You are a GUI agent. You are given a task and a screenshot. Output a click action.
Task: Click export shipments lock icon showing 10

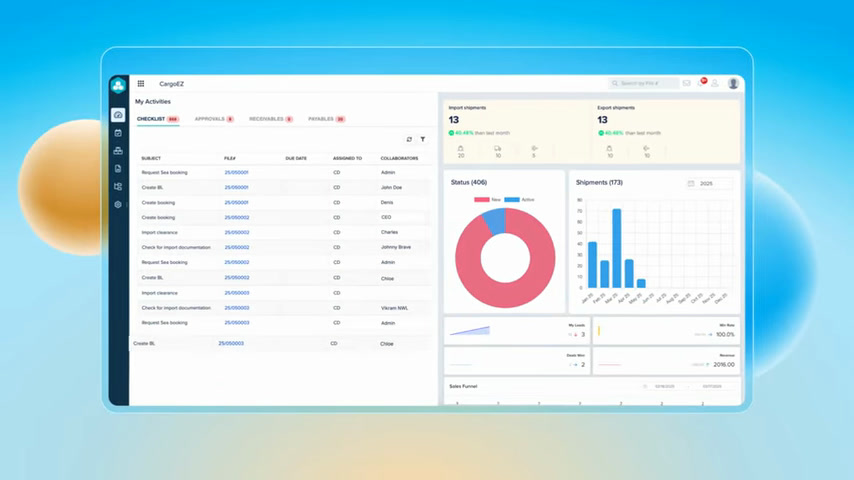(609, 148)
